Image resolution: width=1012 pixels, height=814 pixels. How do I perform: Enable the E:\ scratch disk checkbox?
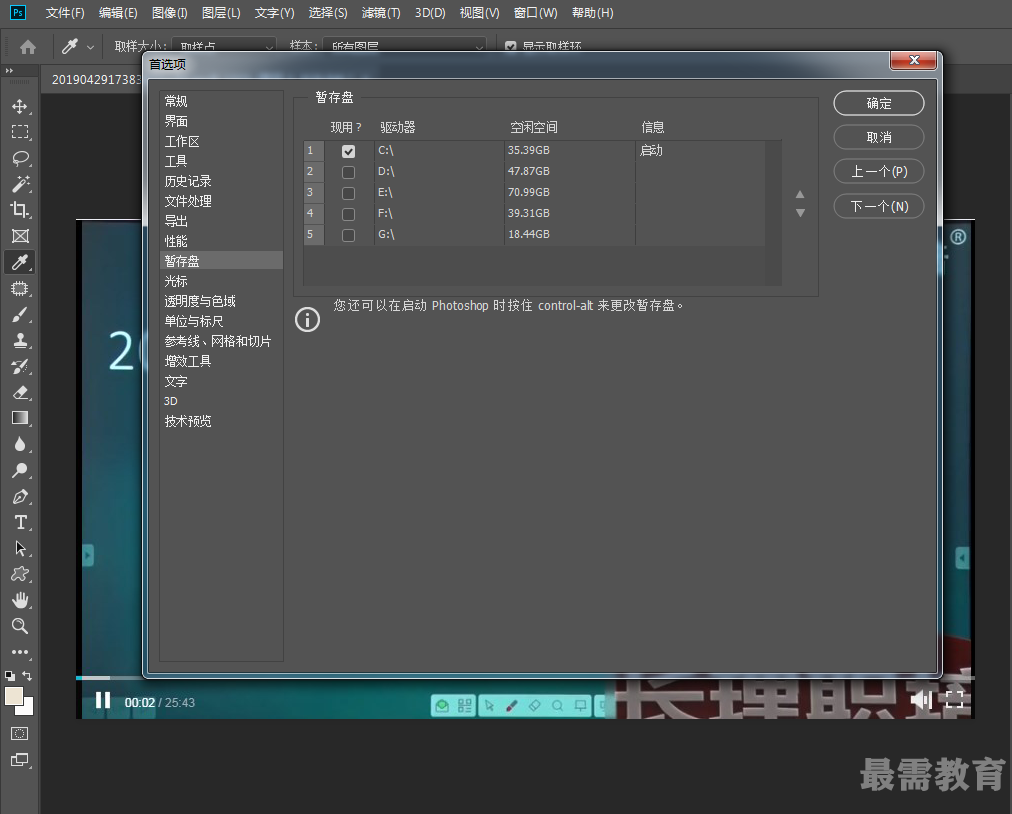point(349,193)
